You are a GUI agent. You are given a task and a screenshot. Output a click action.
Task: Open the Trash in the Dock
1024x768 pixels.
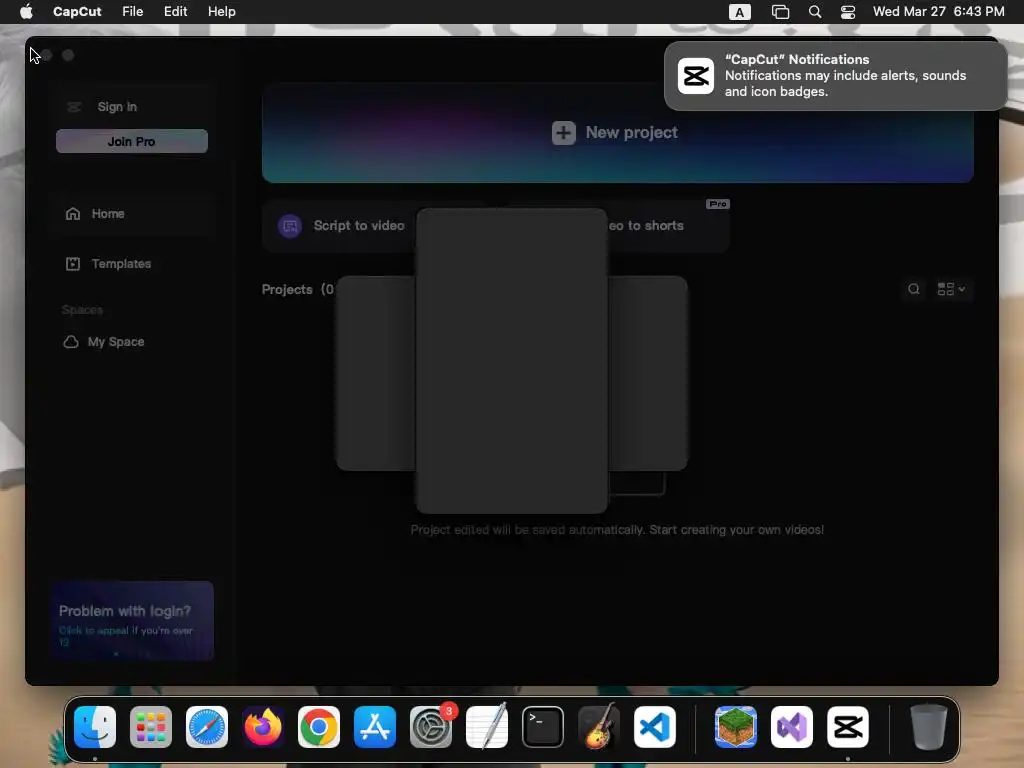click(929, 727)
